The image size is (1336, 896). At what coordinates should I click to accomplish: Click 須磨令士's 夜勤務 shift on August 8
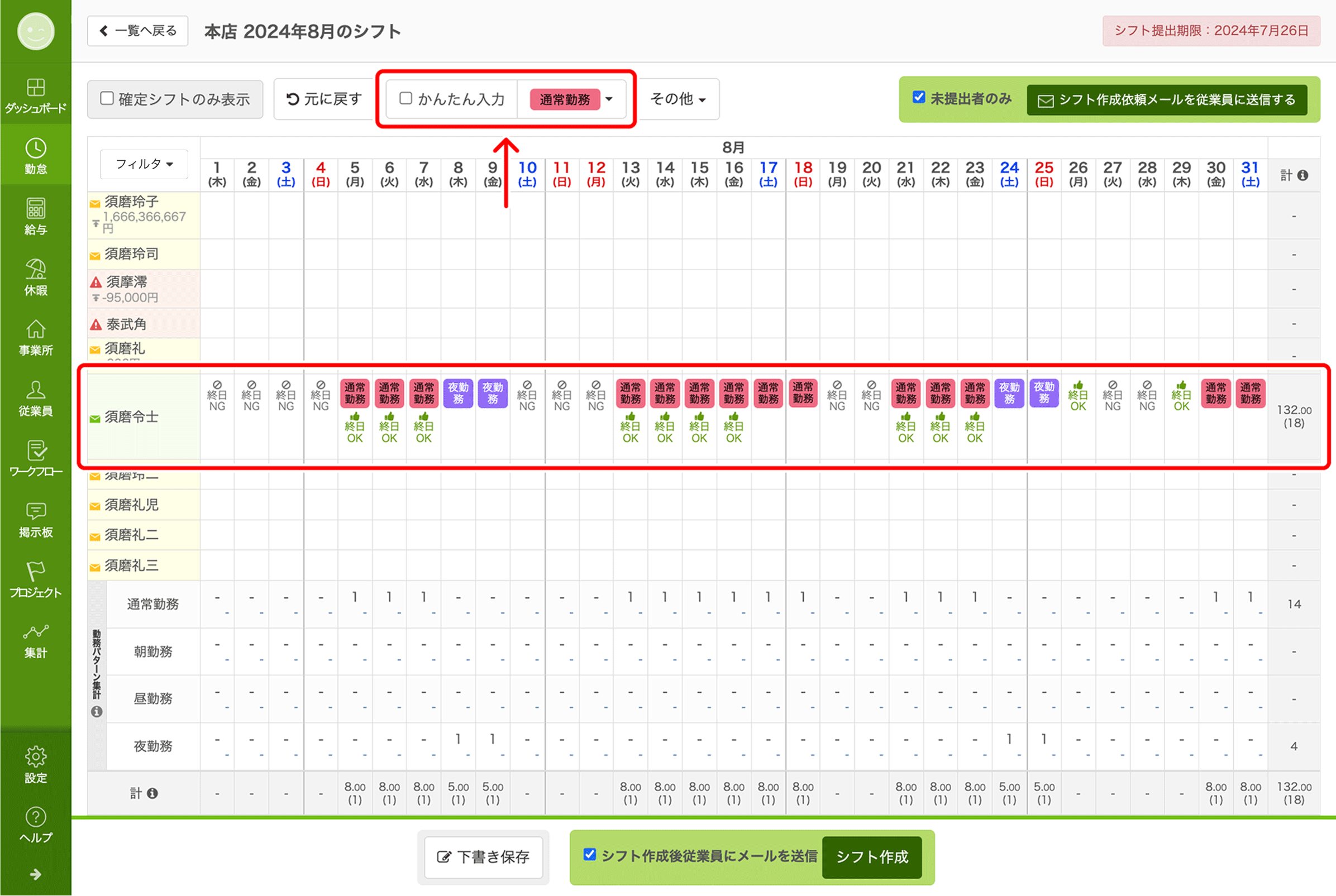[458, 393]
